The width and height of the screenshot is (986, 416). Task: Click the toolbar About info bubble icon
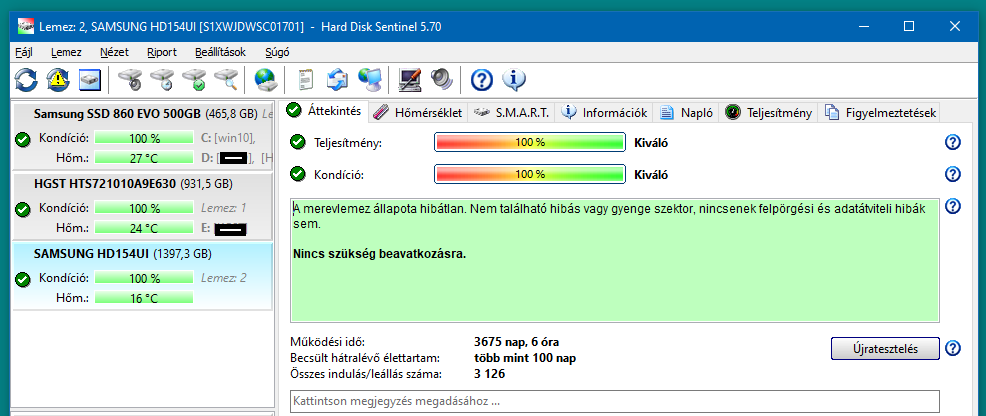514,80
